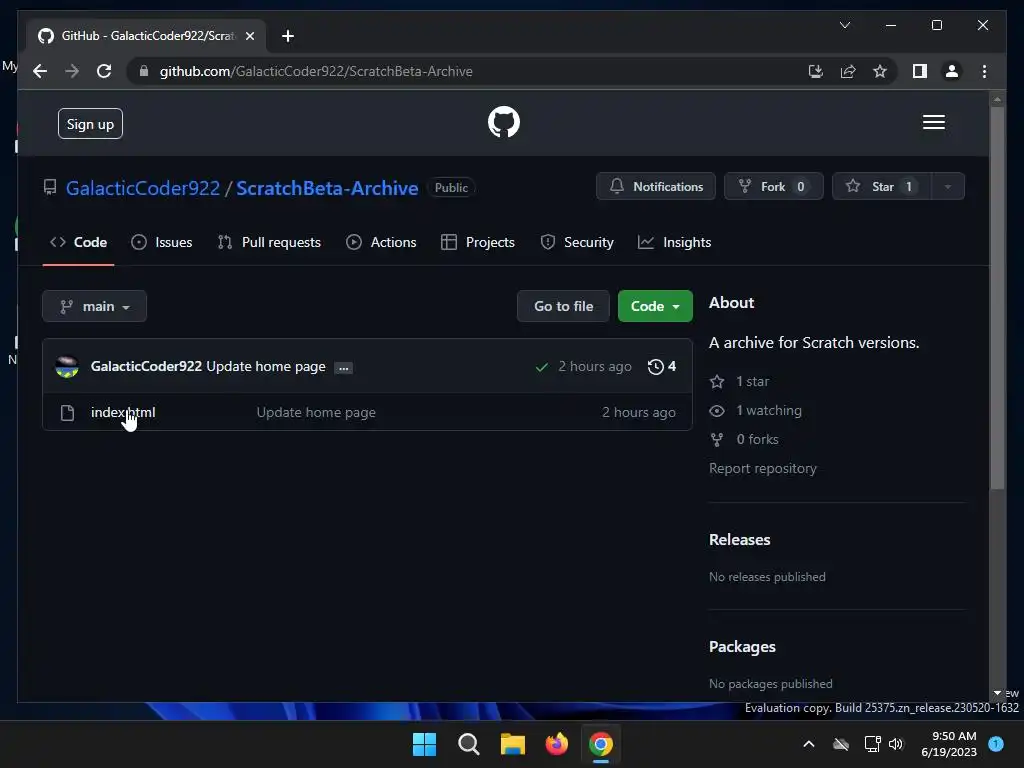The height and width of the screenshot is (768, 1024).
Task: Open the notification badge in tray
Action: [996, 743]
